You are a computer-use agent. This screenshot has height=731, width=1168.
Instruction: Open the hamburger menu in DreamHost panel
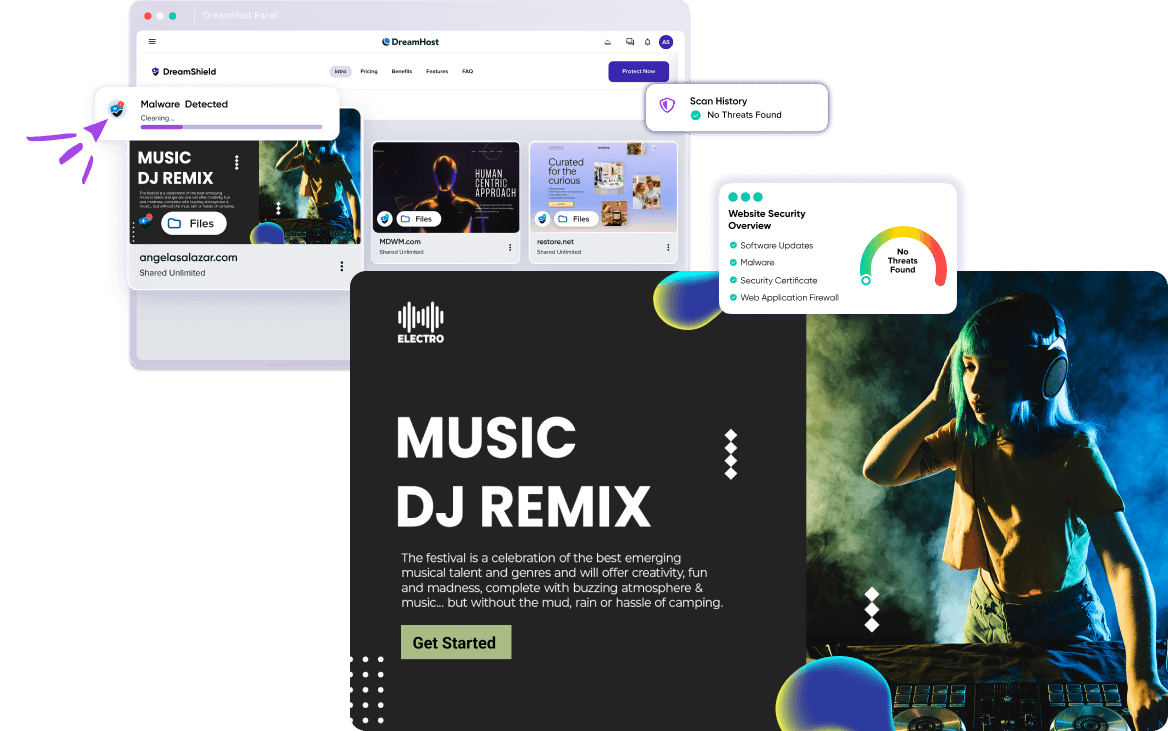tap(152, 42)
